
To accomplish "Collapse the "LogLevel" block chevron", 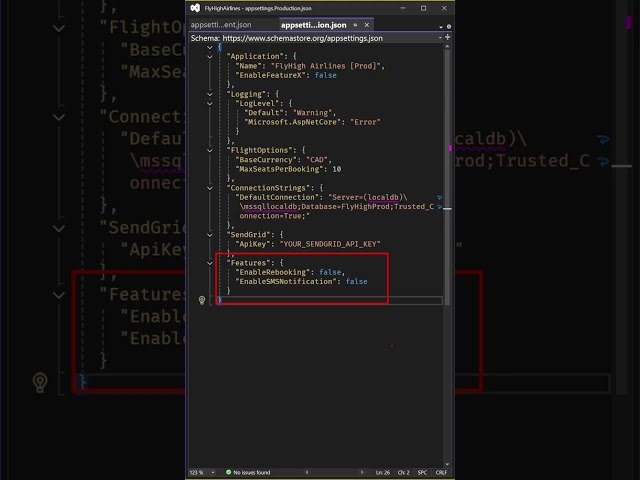I will (209, 104).
